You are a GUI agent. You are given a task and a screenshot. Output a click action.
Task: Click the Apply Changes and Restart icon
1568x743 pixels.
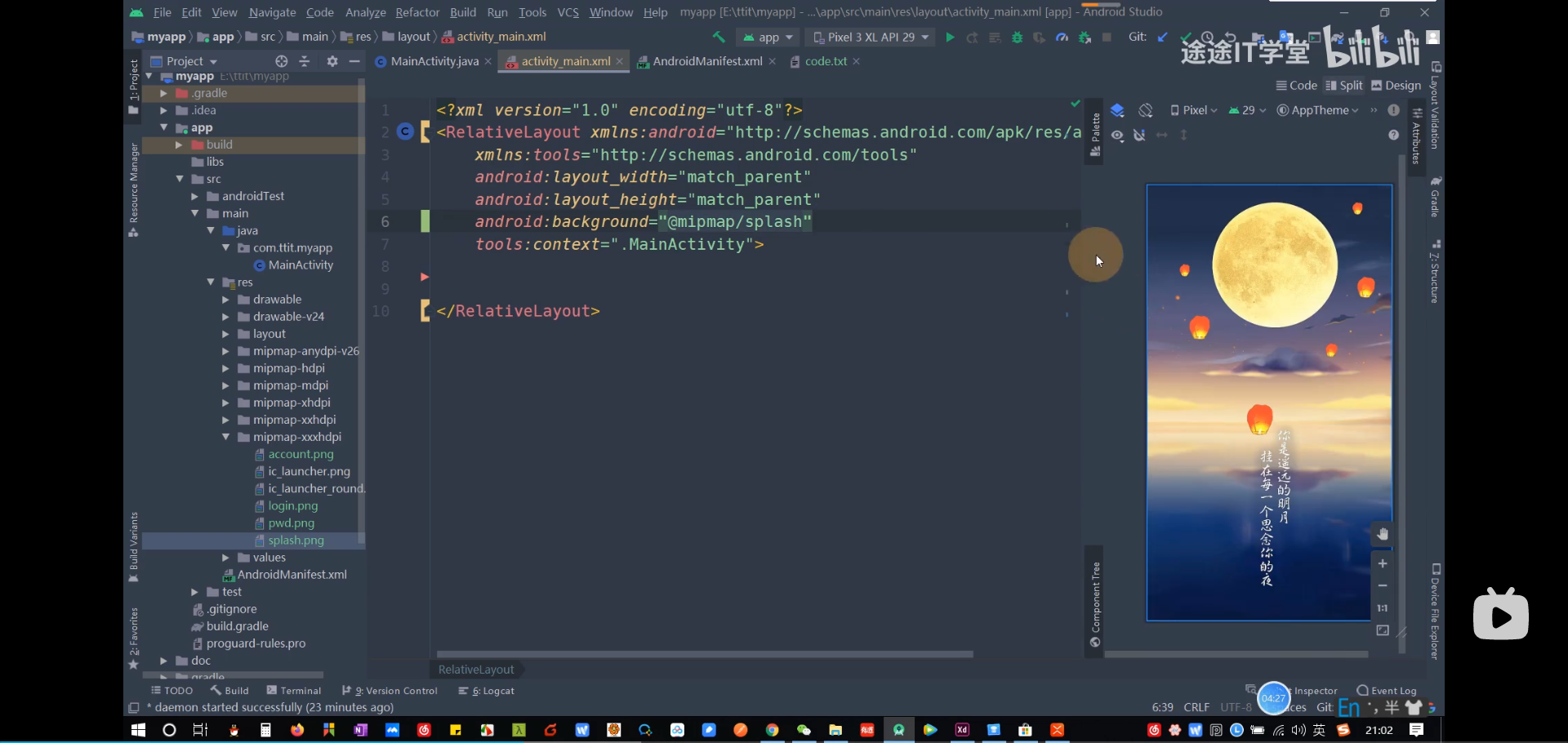pos(972,38)
